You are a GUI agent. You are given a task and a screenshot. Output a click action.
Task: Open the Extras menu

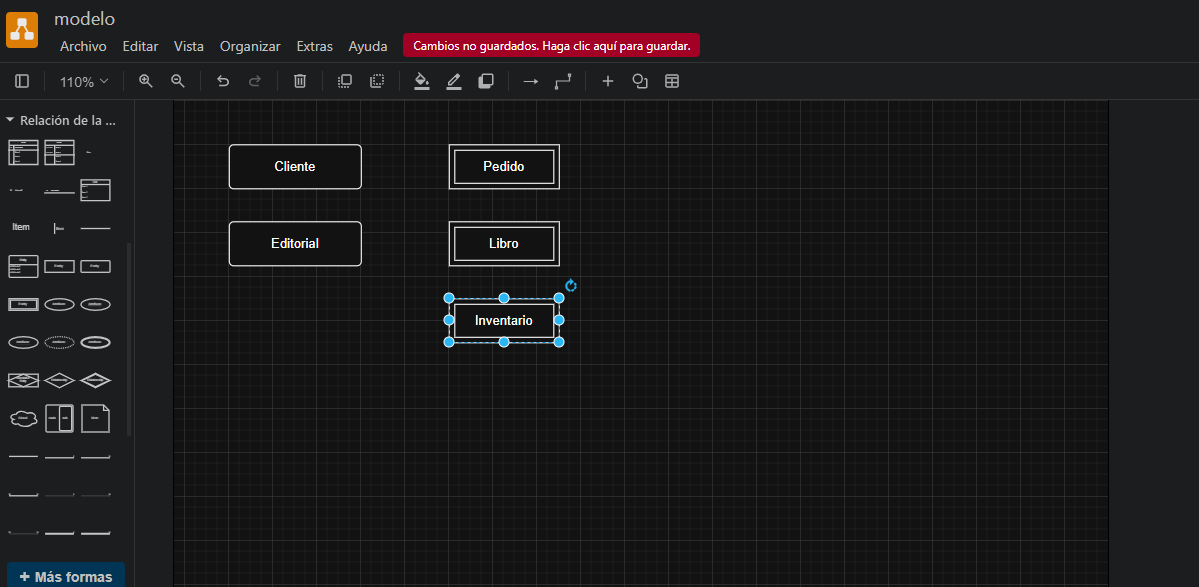pos(315,46)
